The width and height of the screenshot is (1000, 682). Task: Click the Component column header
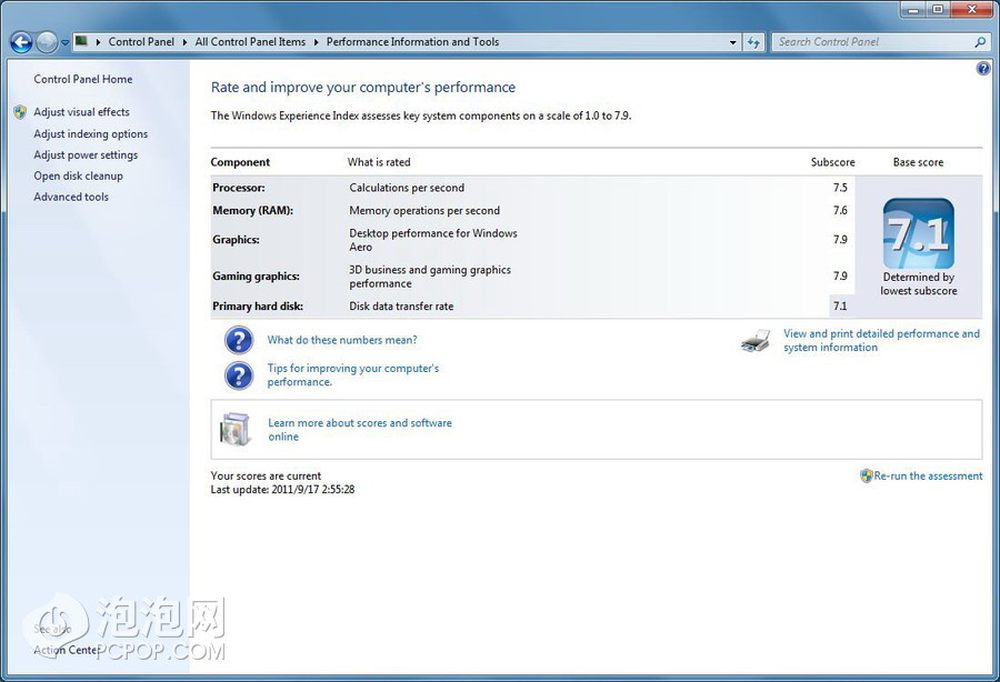pyautogui.click(x=240, y=162)
